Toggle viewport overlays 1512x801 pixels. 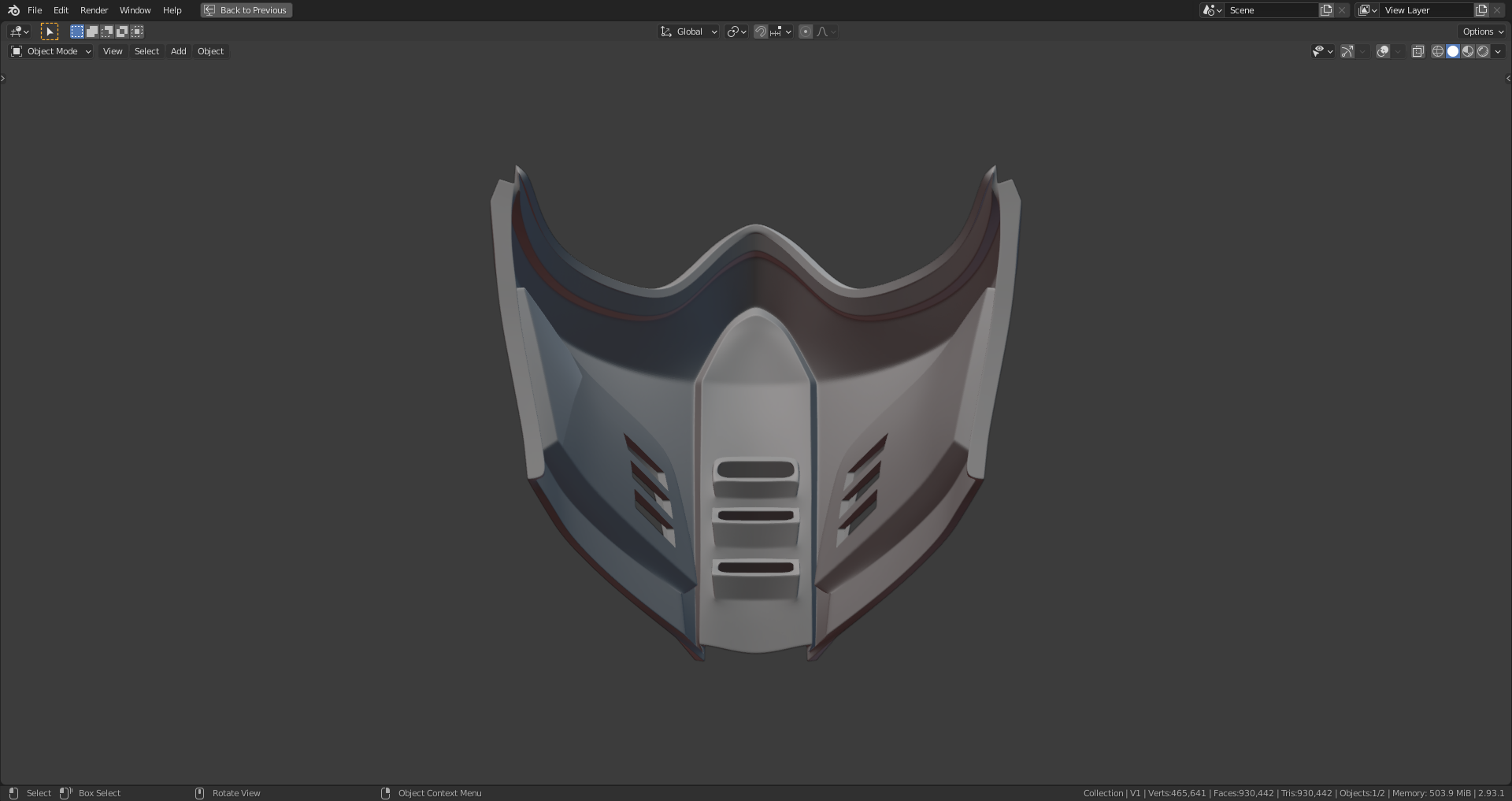coord(1383,51)
